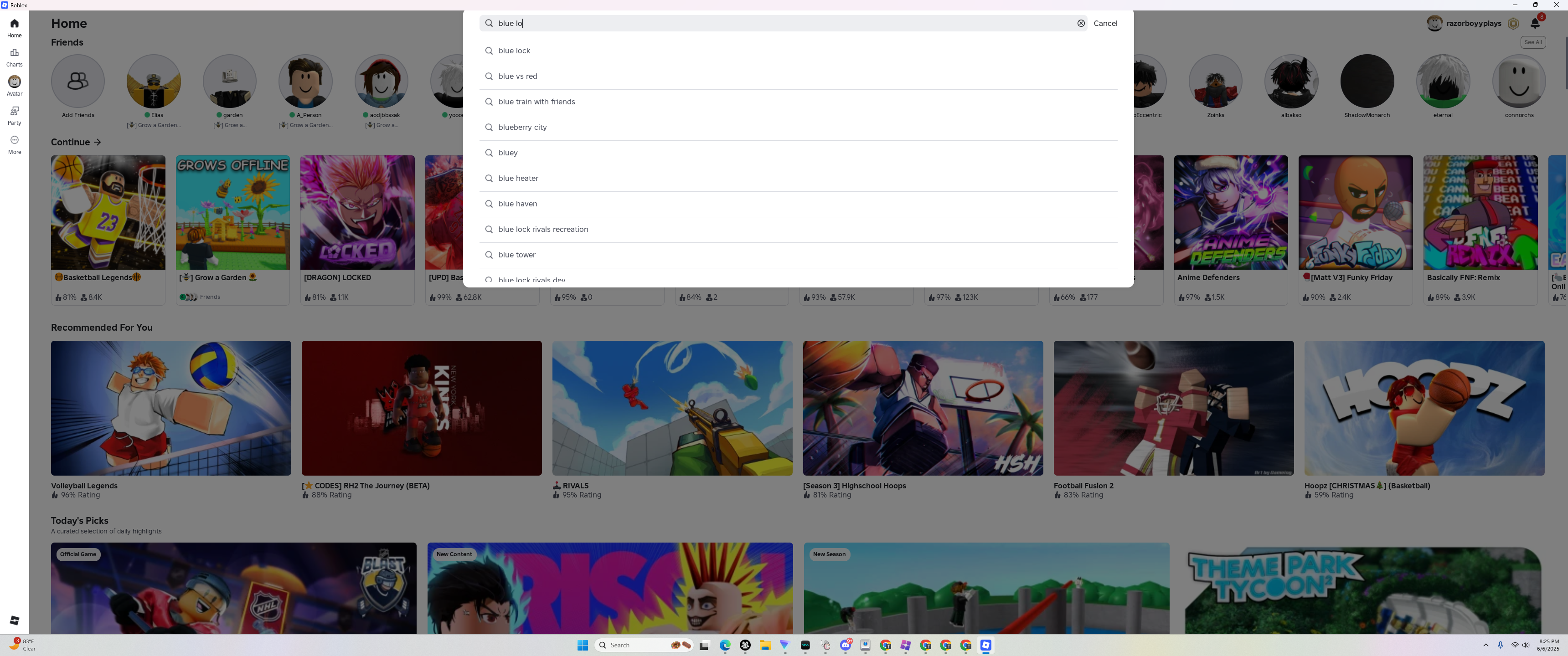
Task: Select the "blue haven" suggestion
Action: [799, 204]
